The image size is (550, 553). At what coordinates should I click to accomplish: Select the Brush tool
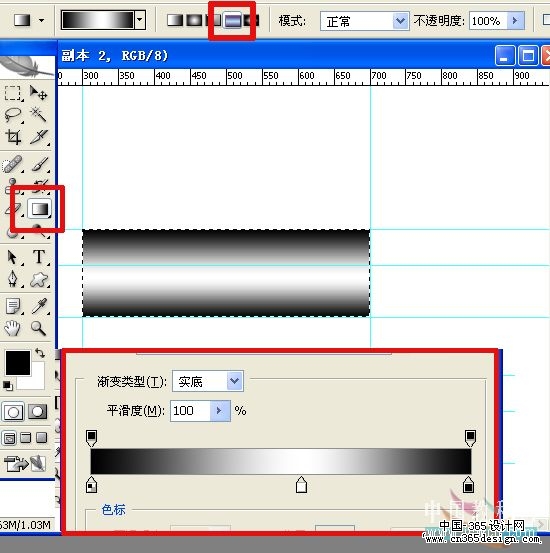pyautogui.click(x=40, y=164)
